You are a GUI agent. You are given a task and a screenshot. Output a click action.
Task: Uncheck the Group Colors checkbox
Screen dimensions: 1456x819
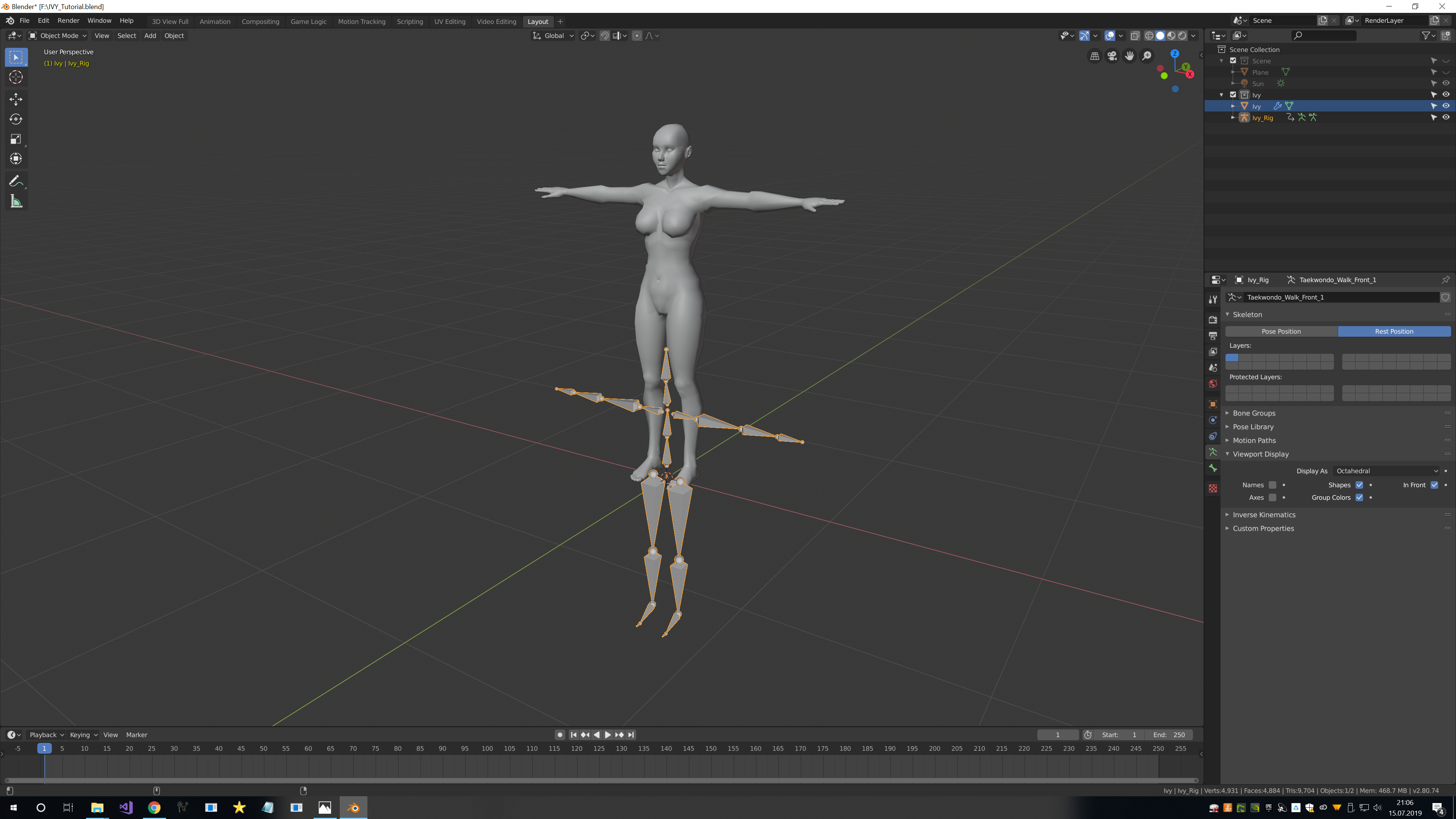pyautogui.click(x=1359, y=497)
